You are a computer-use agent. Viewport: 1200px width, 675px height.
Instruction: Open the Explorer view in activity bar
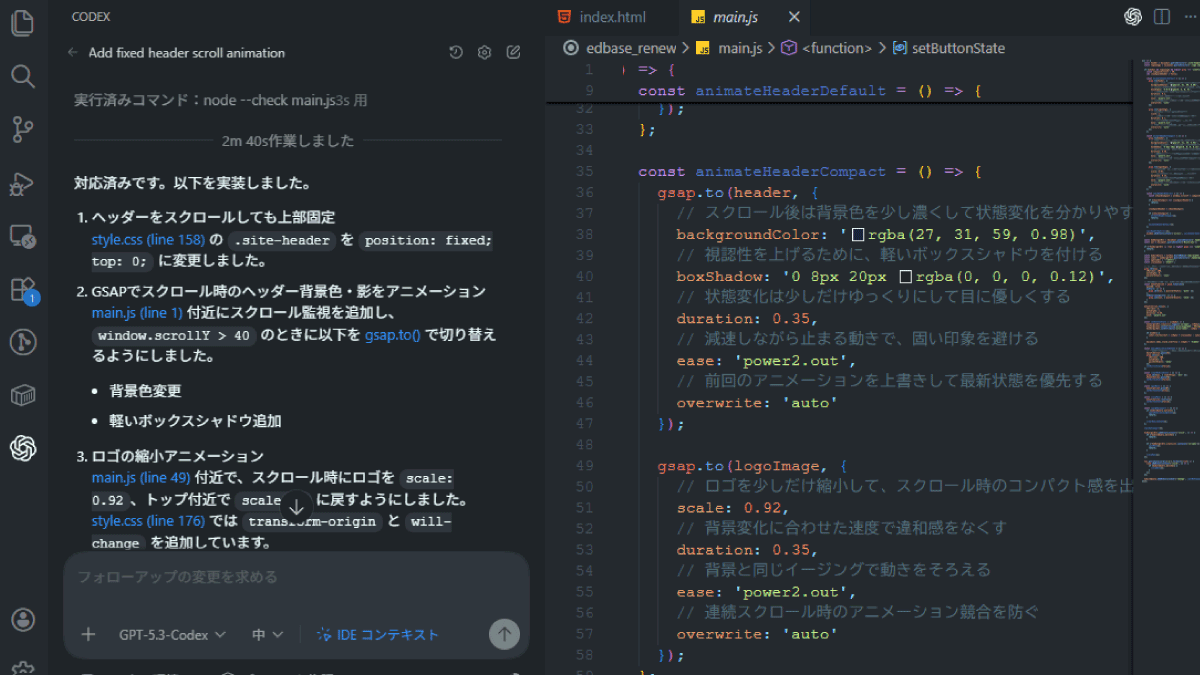22,23
